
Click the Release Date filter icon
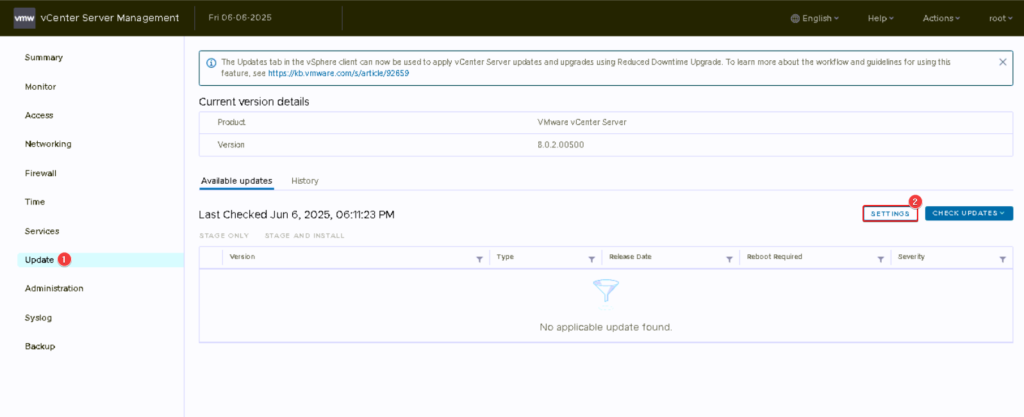(x=726, y=258)
